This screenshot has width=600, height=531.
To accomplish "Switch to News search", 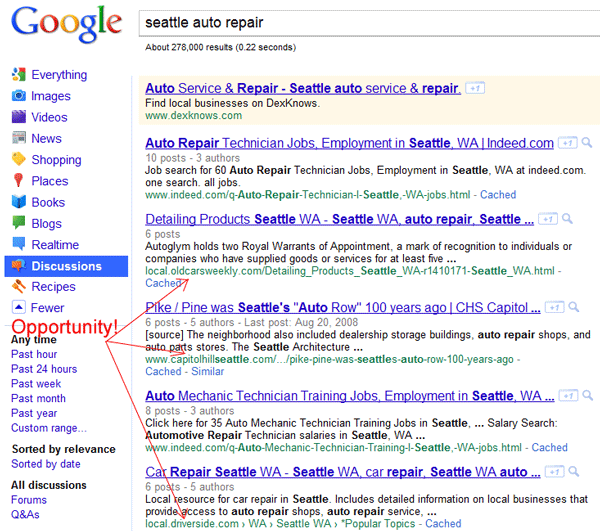I will 46,138.
